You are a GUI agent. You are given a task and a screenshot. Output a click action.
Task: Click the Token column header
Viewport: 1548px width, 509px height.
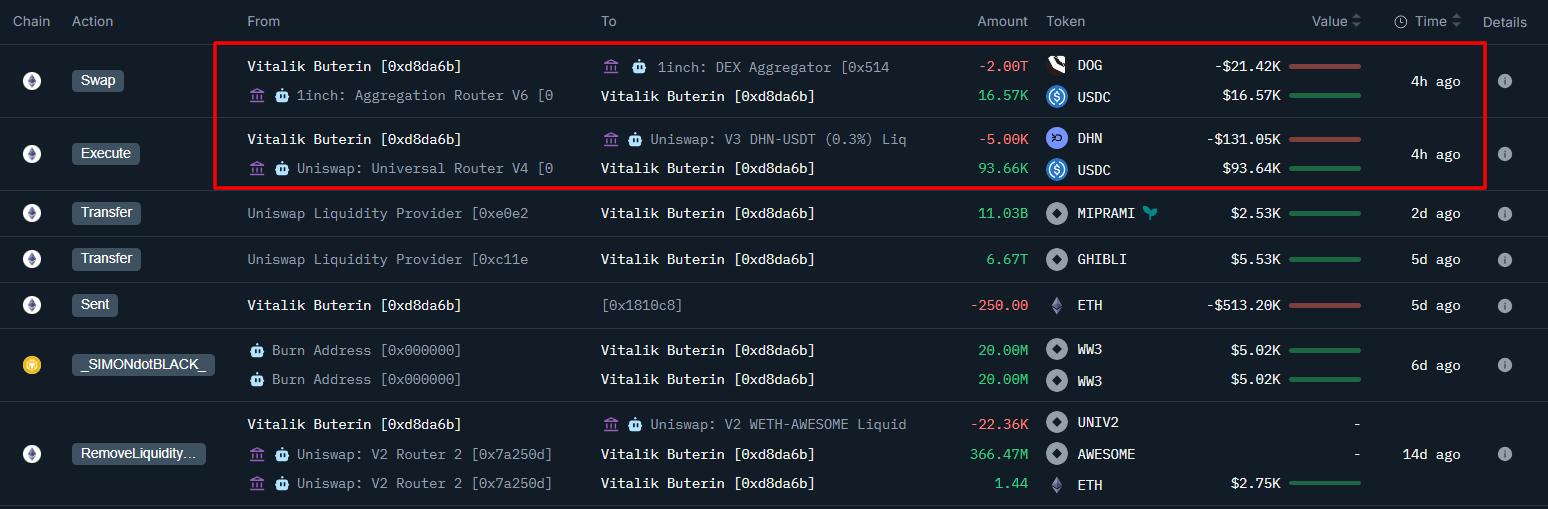(x=1065, y=21)
